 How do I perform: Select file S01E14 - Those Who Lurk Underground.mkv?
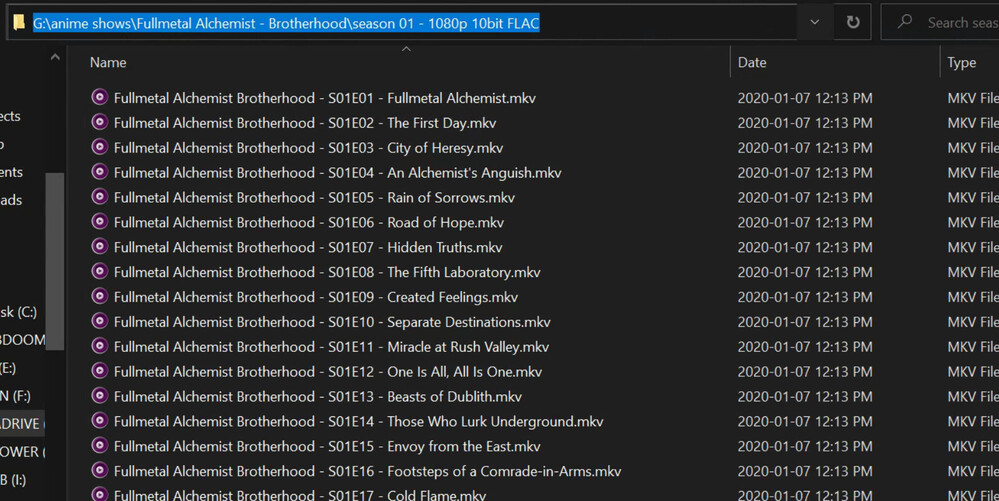358,421
